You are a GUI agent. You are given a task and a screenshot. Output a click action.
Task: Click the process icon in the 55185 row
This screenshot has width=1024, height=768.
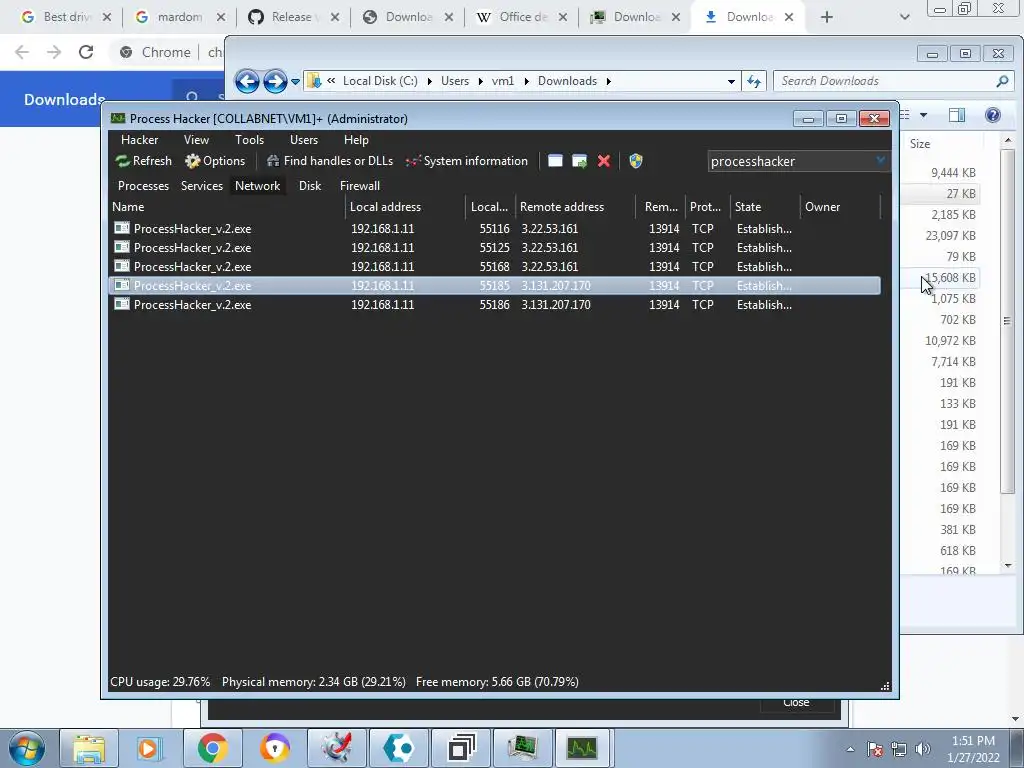click(x=121, y=285)
